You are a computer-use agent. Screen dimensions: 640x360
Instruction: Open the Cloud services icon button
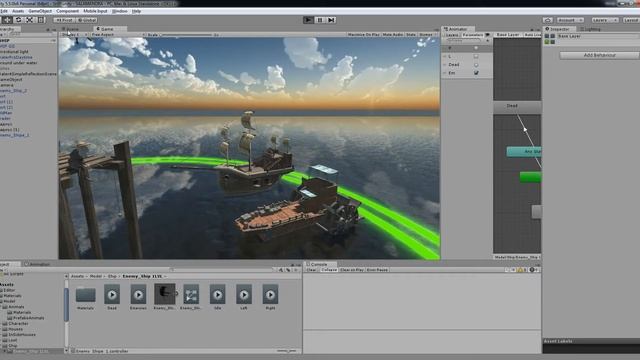(548, 20)
